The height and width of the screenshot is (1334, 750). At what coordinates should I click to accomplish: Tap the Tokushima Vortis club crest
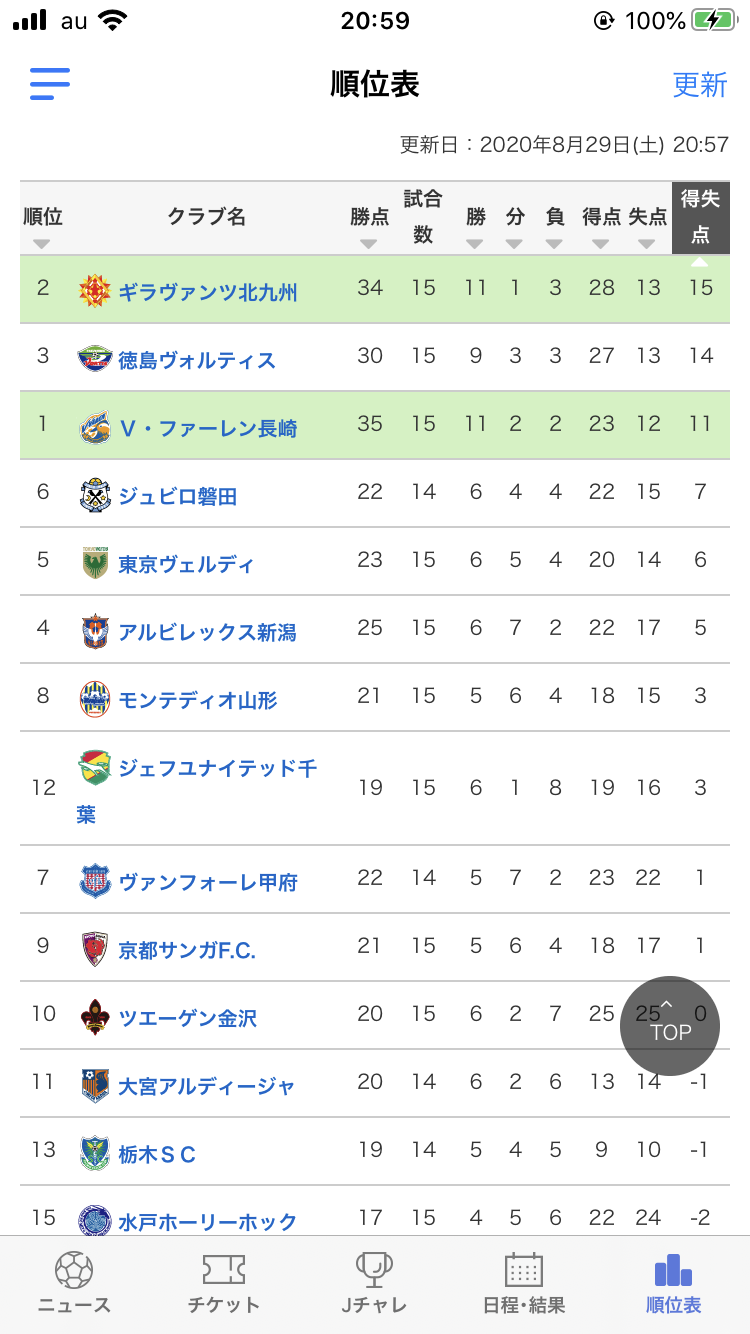coord(94,359)
